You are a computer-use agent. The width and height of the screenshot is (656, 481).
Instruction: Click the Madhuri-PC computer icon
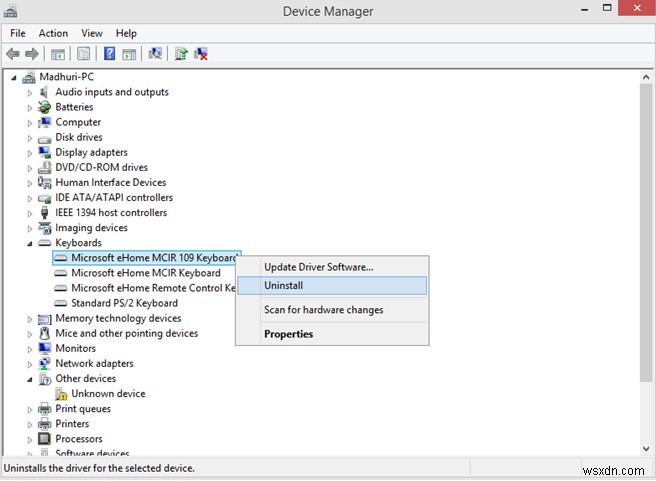(29, 77)
